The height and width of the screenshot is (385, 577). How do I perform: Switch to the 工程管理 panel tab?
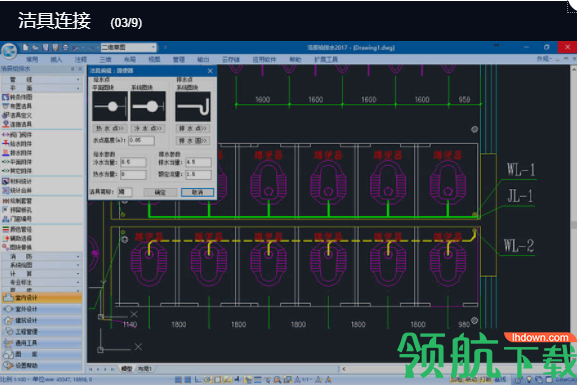pyautogui.click(x=42, y=332)
